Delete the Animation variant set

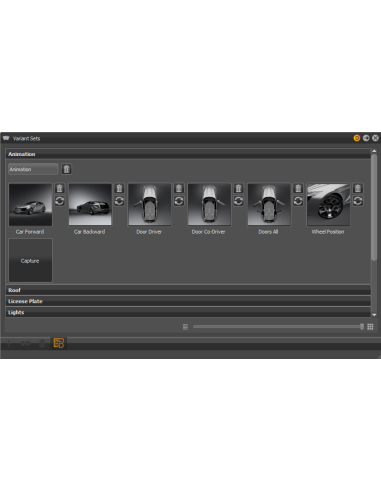[67, 169]
